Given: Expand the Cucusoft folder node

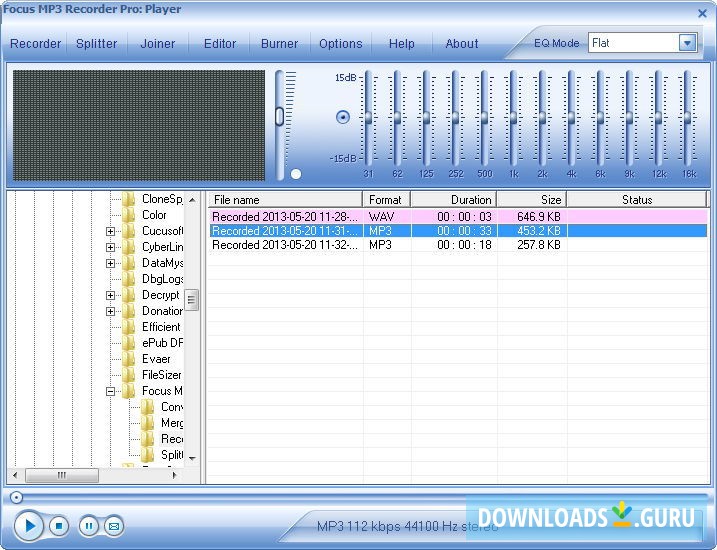Looking at the screenshot, I should coord(110,231).
